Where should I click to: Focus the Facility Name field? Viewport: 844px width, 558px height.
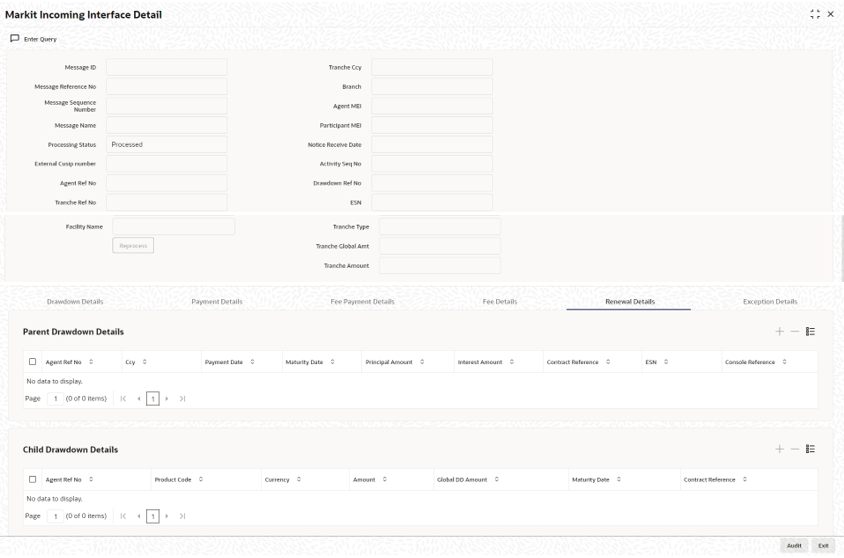pos(173,227)
